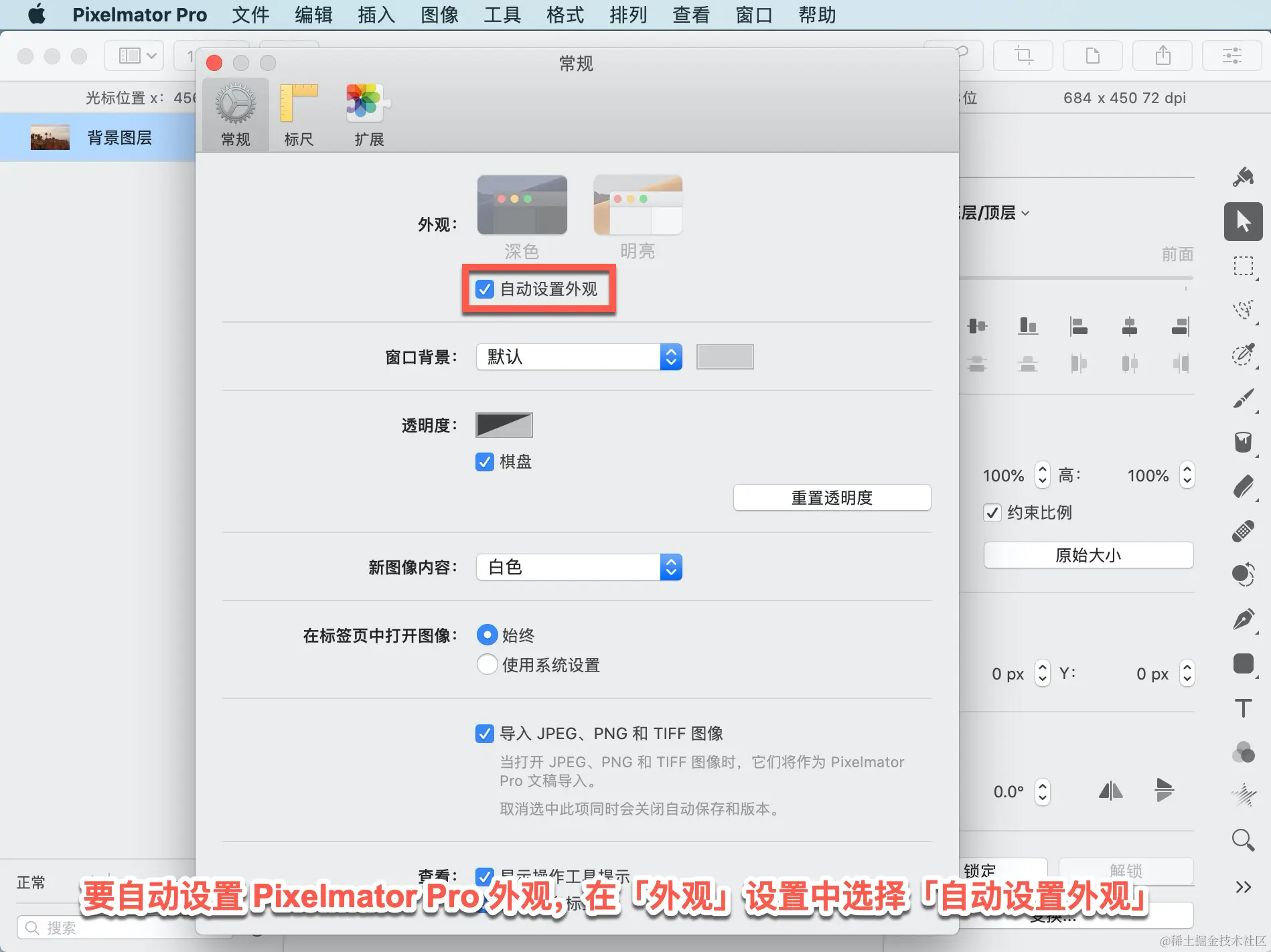Close the 常规 preferences window

coord(214,63)
